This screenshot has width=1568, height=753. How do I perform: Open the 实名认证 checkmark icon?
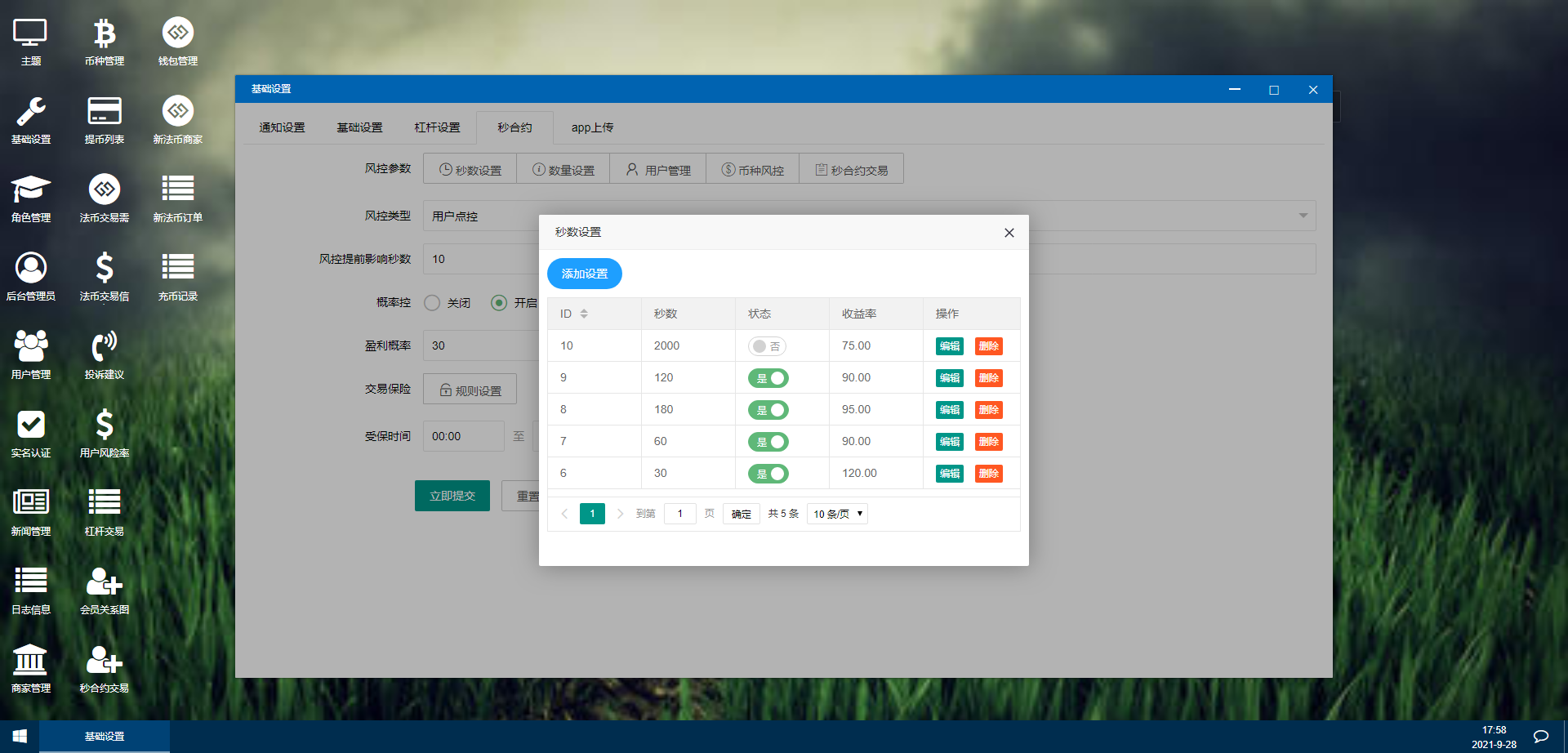tap(31, 426)
